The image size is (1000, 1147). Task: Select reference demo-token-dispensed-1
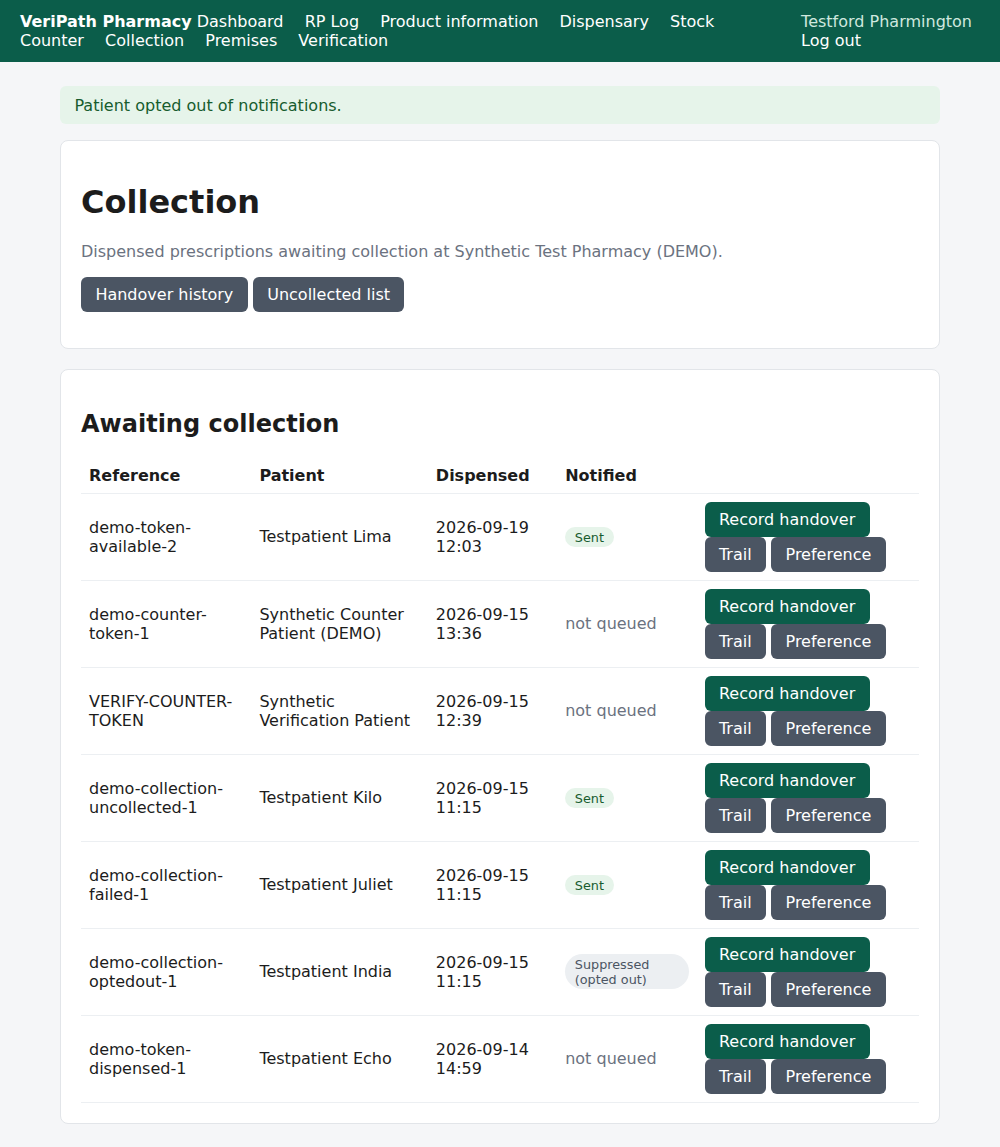(x=140, y=1059)
